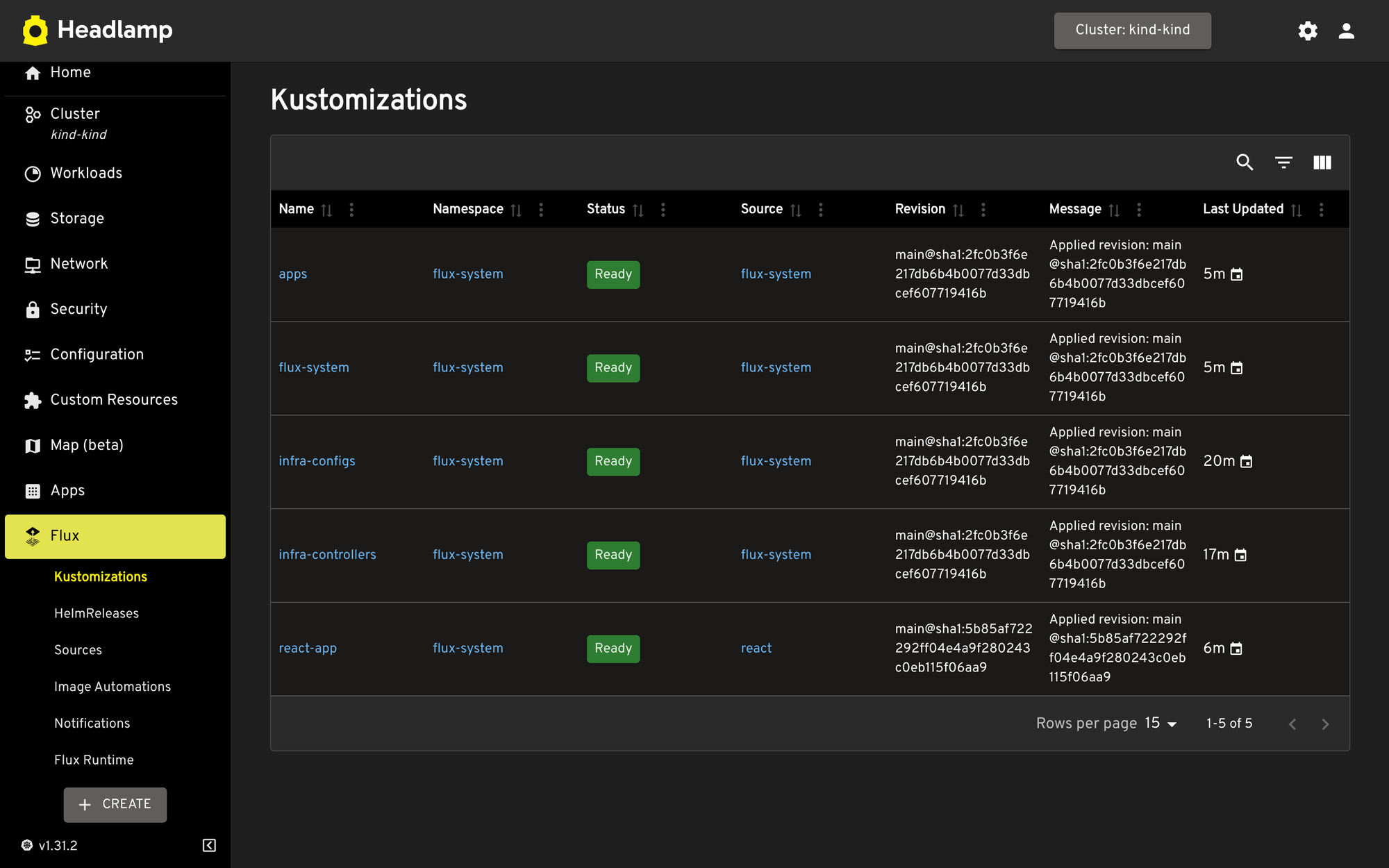Viewport: 1389px width, 868px height.
Task: Open Last Updated column actions menu
Action: pos(1322,210)
